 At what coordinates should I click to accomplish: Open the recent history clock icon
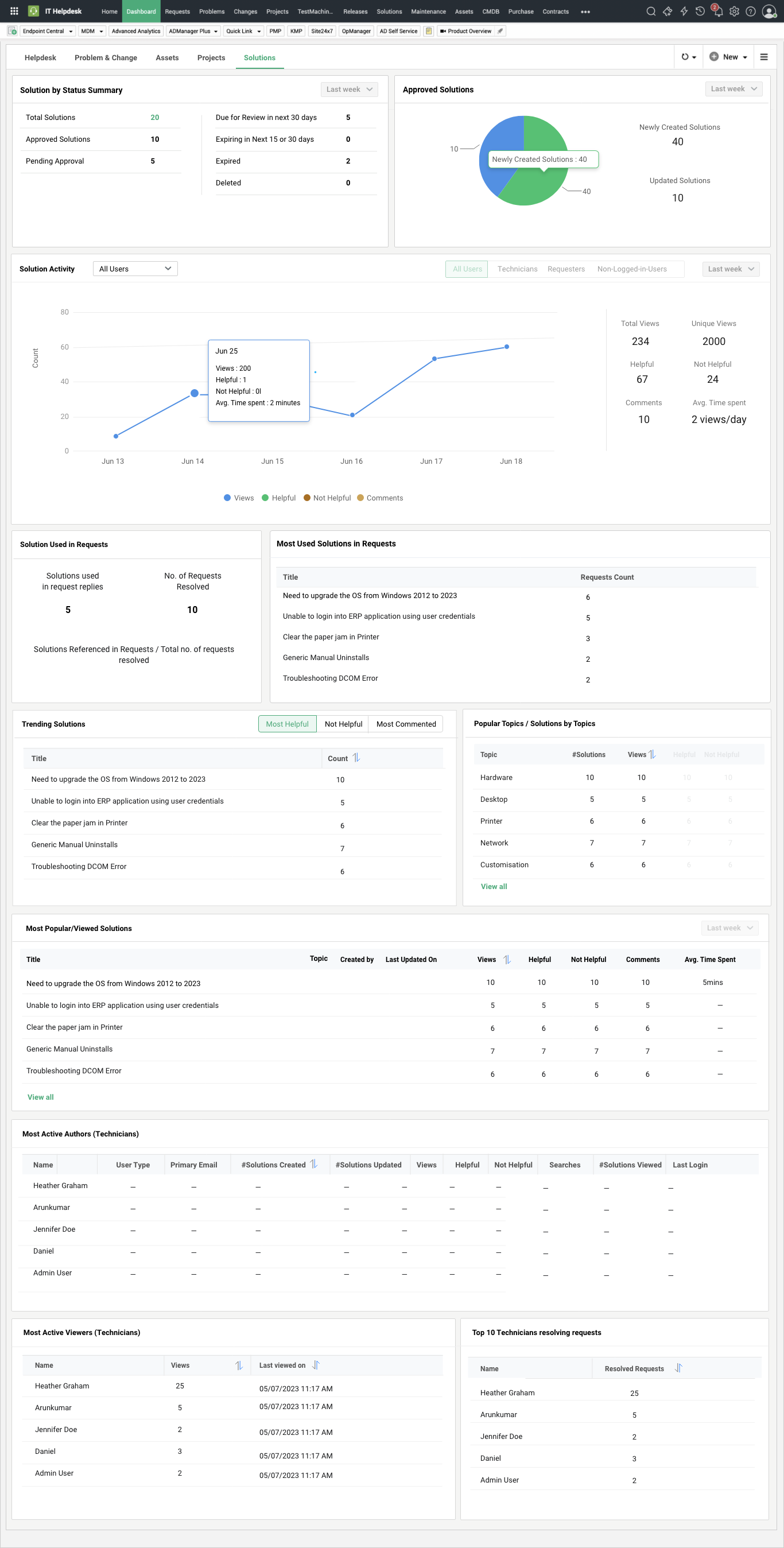click(x=700, y=11)
